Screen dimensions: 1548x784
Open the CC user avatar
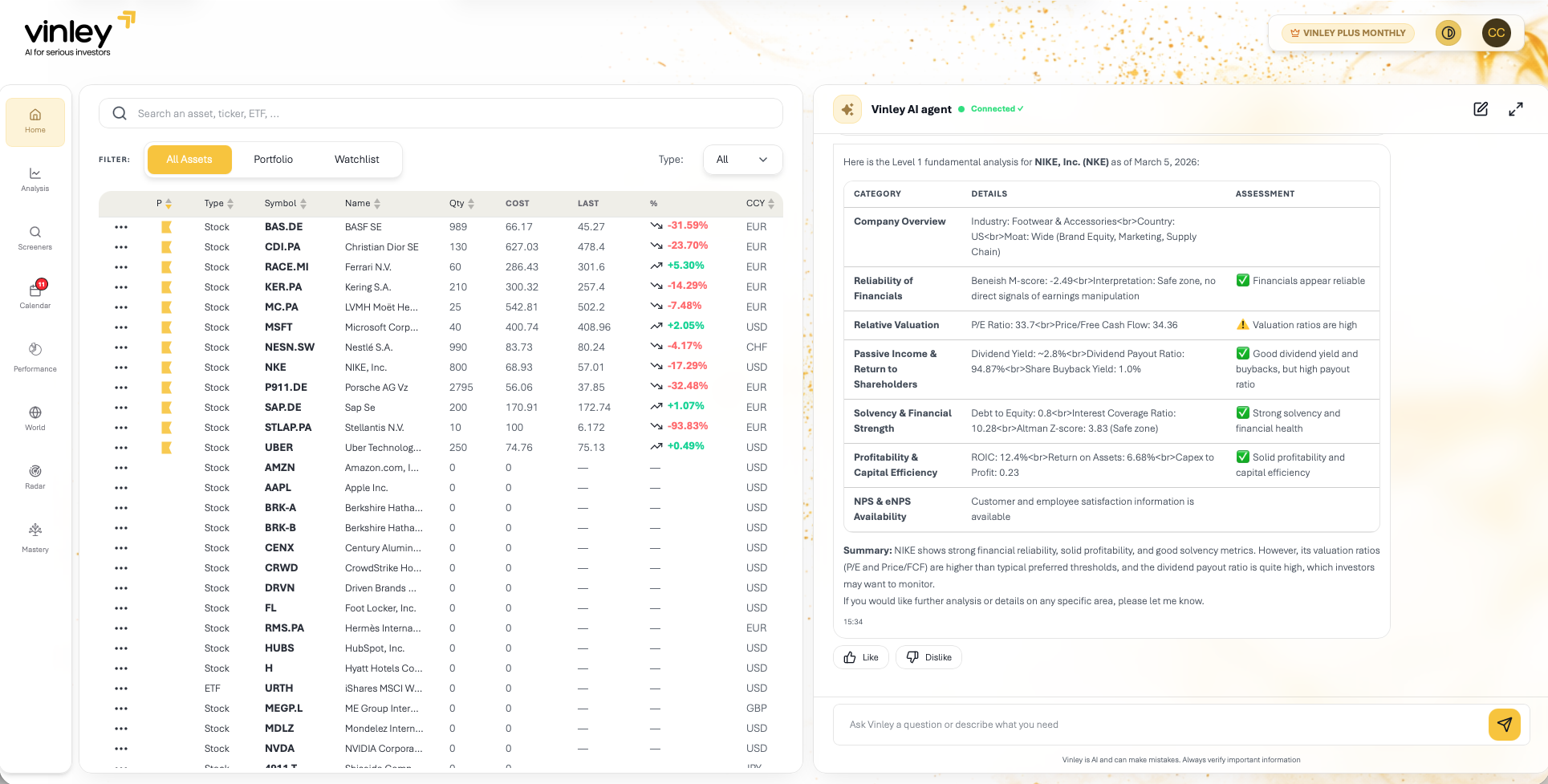pyautogui.click(x=1497, y=33)
